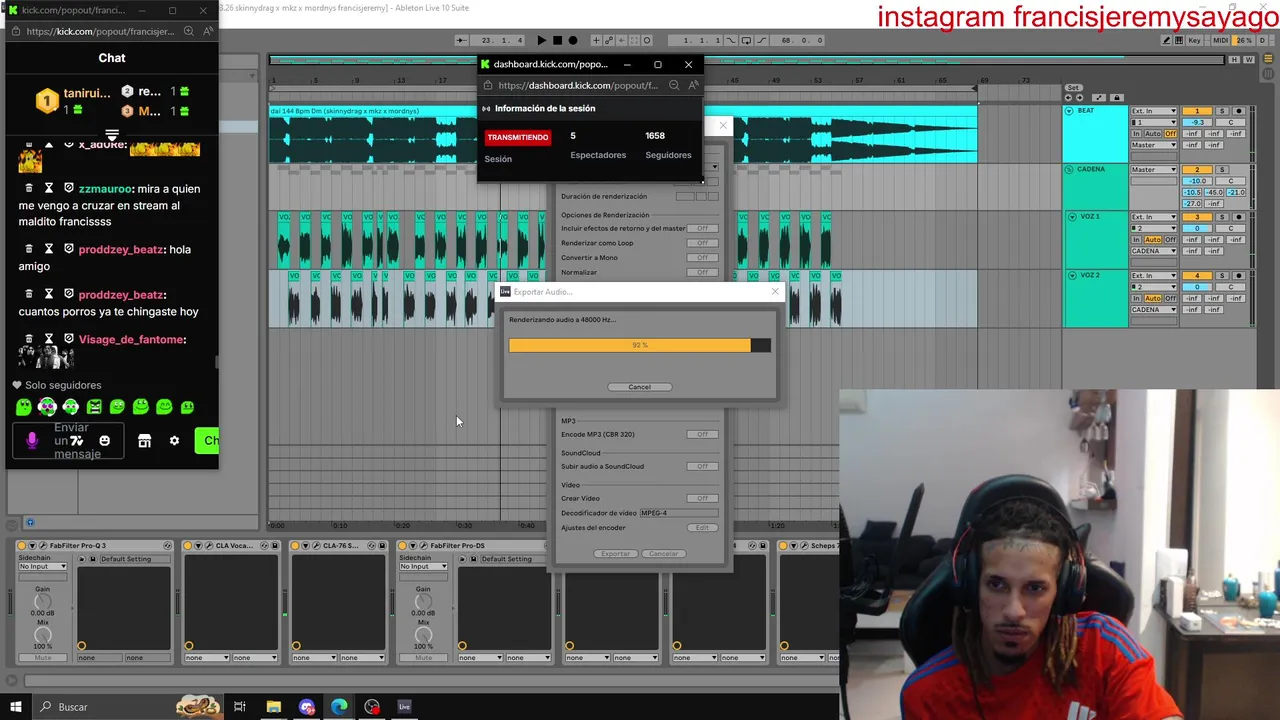Unfold CLA Vocals device parameters triangle

(x=198, y=546)
